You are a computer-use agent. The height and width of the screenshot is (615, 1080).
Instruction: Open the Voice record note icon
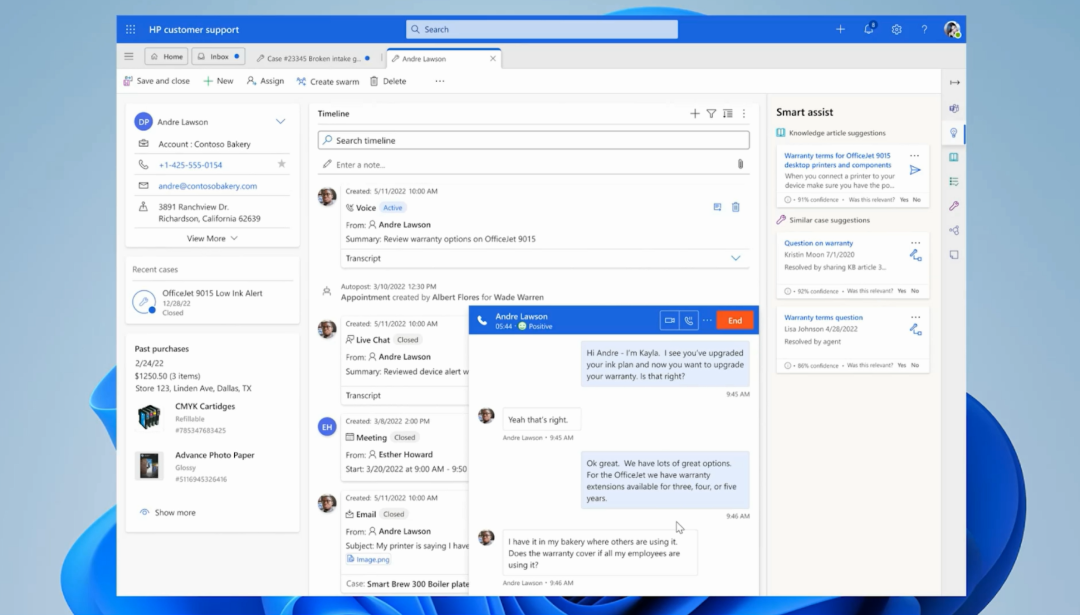click(x=717, y=207)
